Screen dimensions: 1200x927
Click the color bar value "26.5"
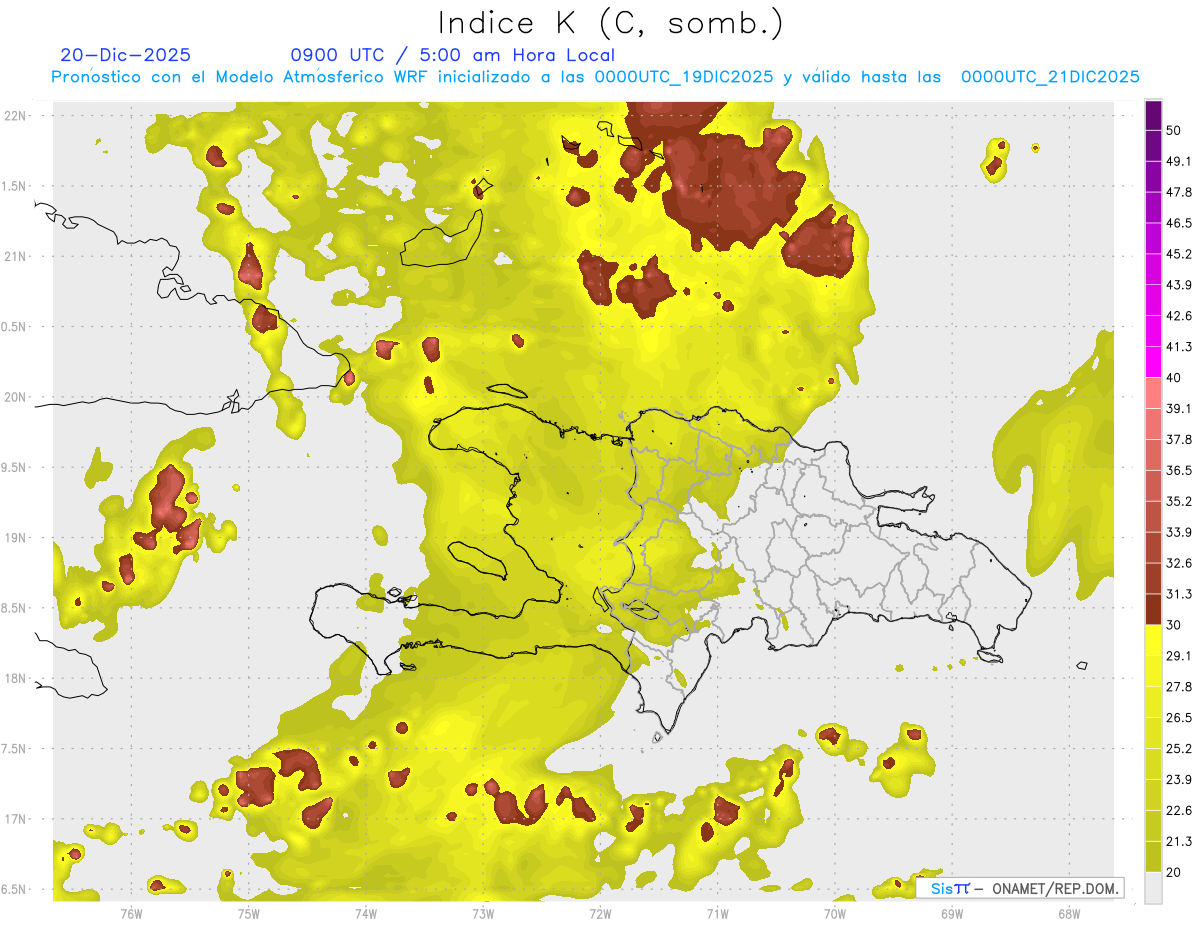pos(1179,717)
